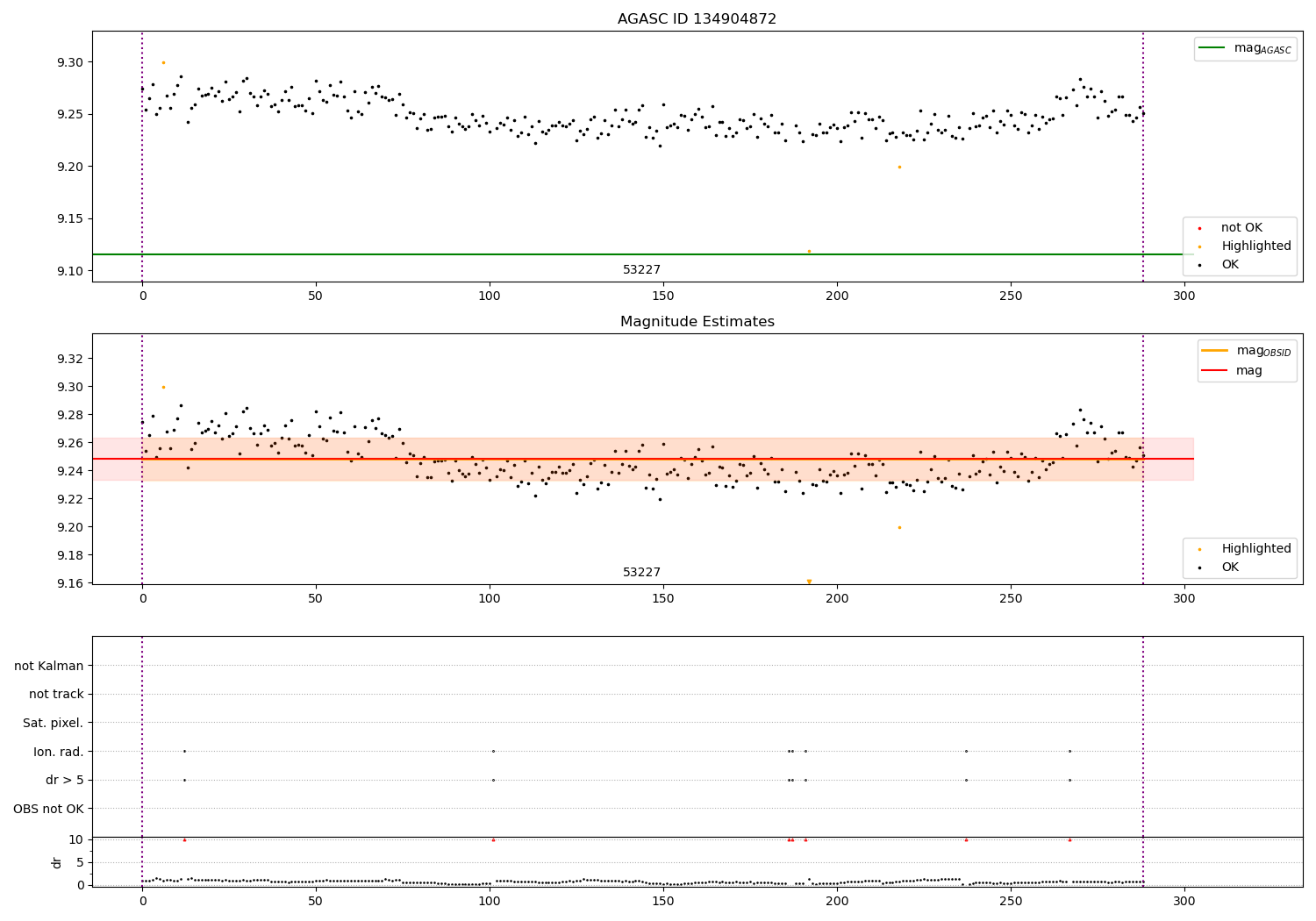Click the 5 tick label on the dr axis
The height and width of the screenshot is (921, 1316).
click(81, 862)
